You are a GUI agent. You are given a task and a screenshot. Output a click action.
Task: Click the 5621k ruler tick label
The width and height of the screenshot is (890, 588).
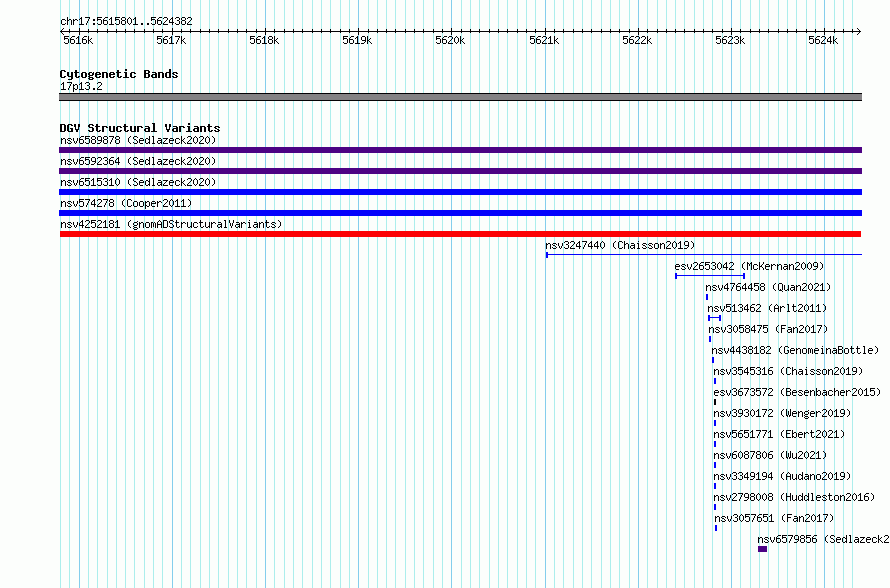tap(544, 40)
